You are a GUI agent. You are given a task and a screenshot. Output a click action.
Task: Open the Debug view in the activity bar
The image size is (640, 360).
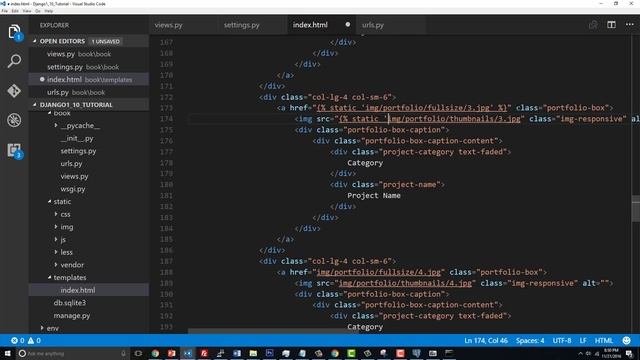coord(14,120)
